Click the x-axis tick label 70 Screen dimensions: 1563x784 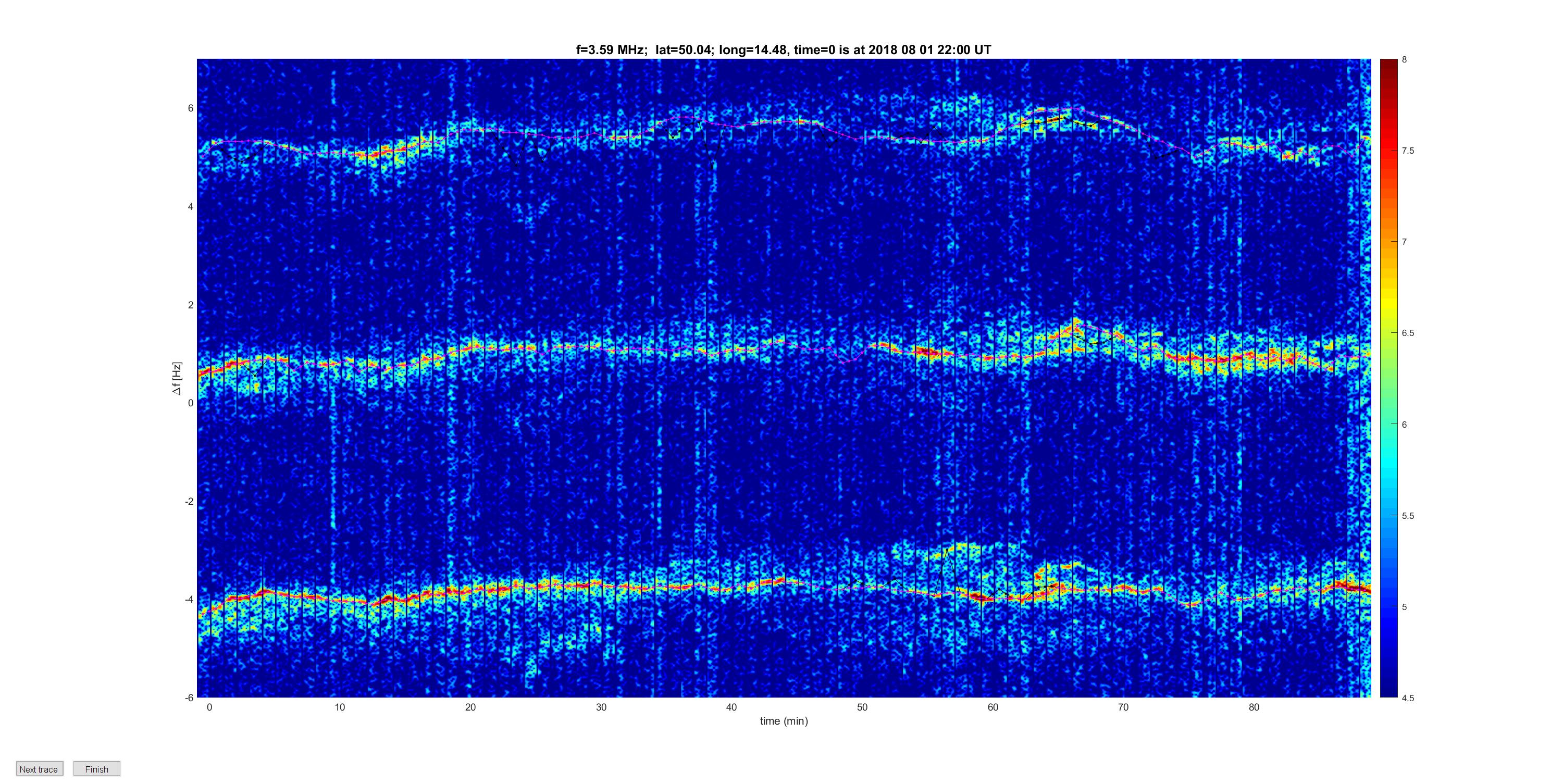point(1123,707)
